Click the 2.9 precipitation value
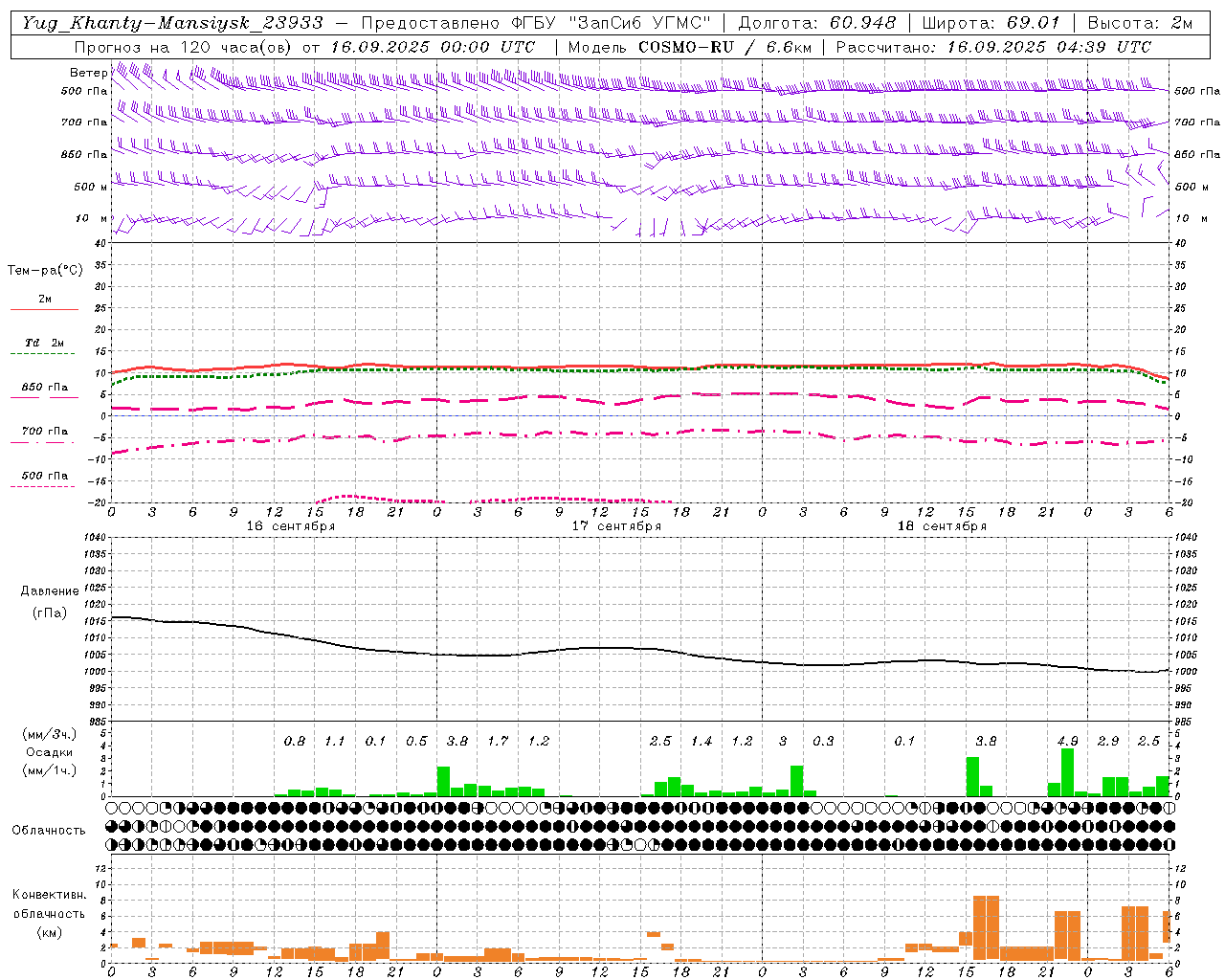The image size is (1225, 980). (1108, 741)
